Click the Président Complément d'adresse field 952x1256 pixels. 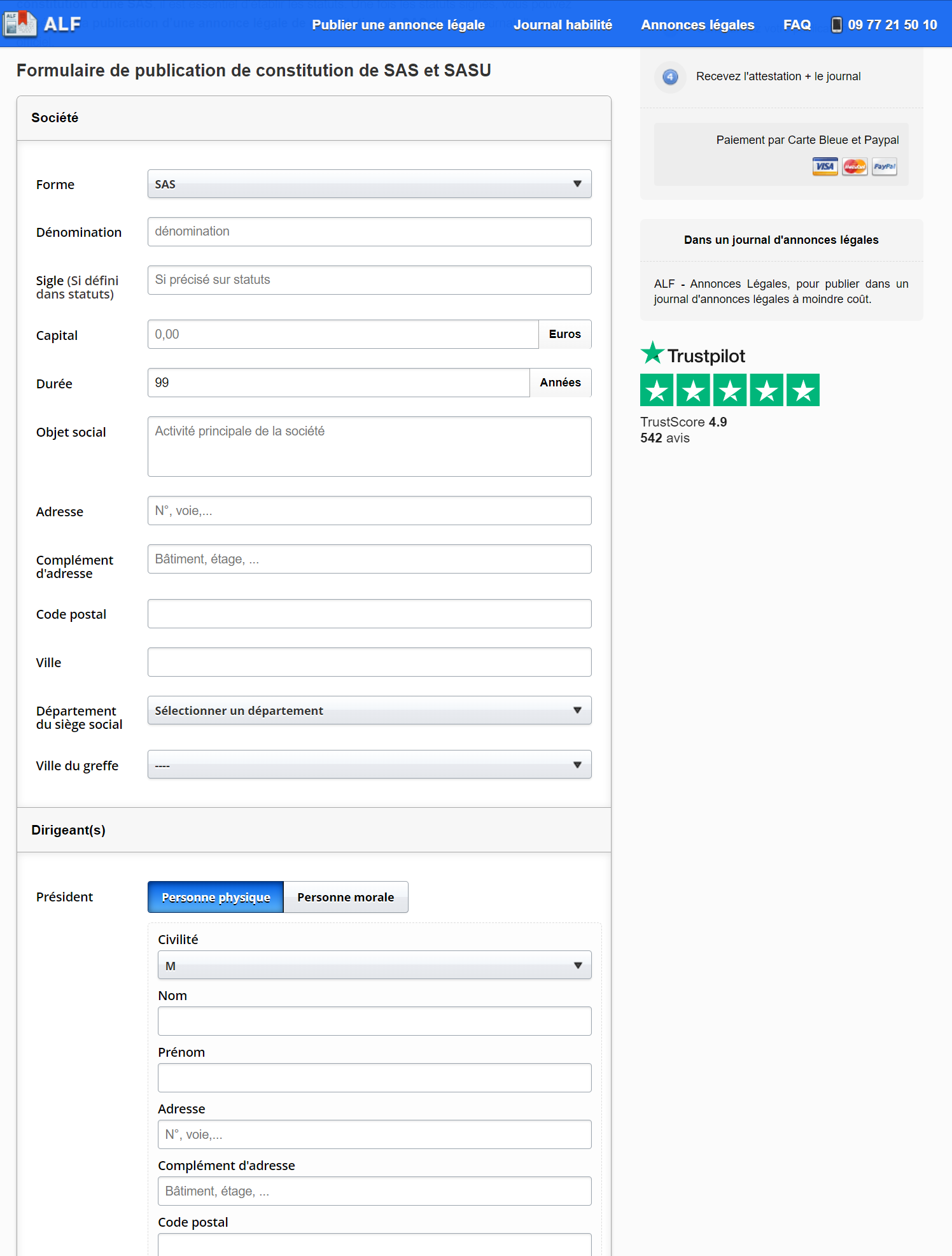pos(374,1191)
